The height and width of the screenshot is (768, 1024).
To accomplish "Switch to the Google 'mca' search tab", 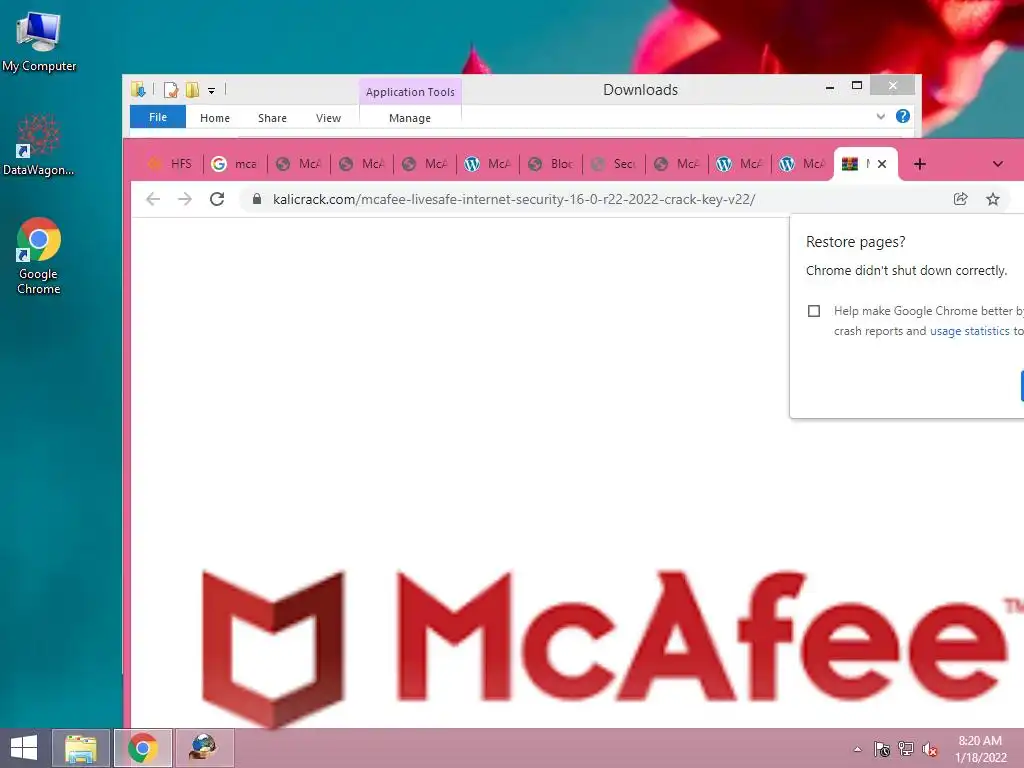I will click(x=234, y=164).
